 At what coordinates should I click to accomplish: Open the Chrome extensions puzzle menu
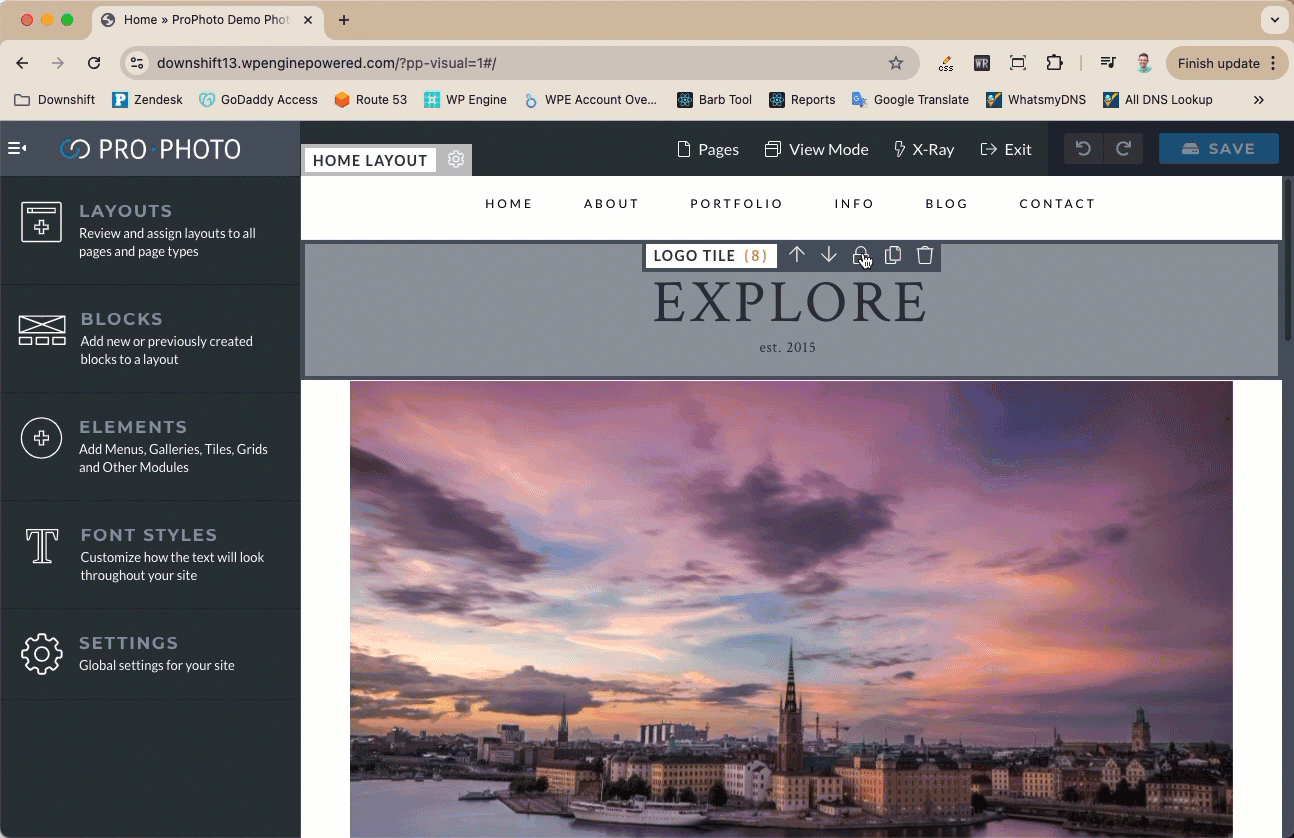pyautogui.click(x=1054, y=63)
